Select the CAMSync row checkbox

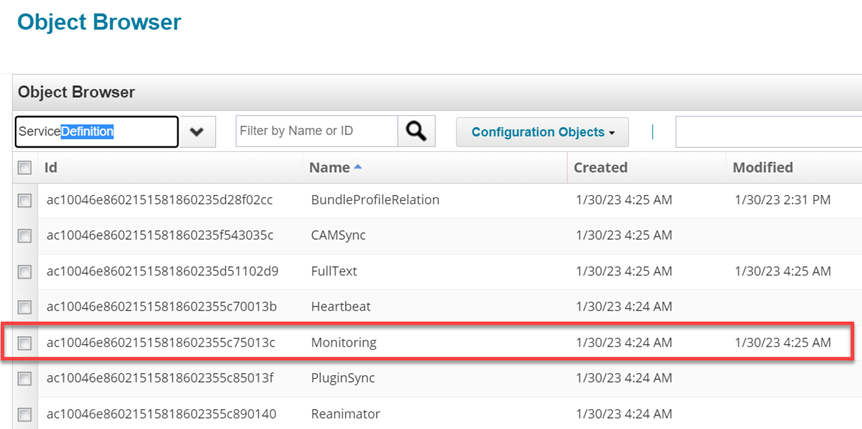(x=25, y=236)
